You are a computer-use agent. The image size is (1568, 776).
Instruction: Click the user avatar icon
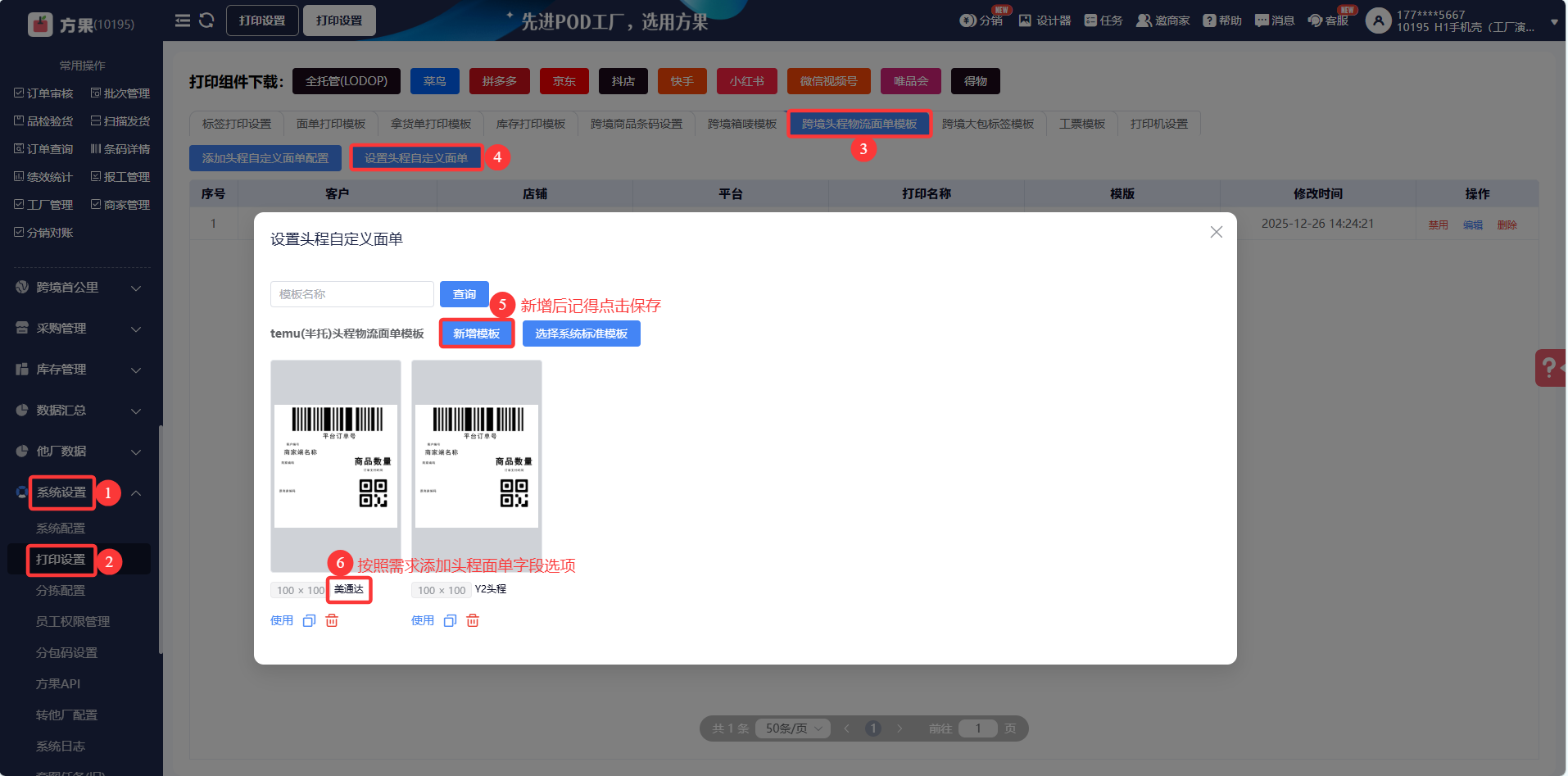point(1379,20)
